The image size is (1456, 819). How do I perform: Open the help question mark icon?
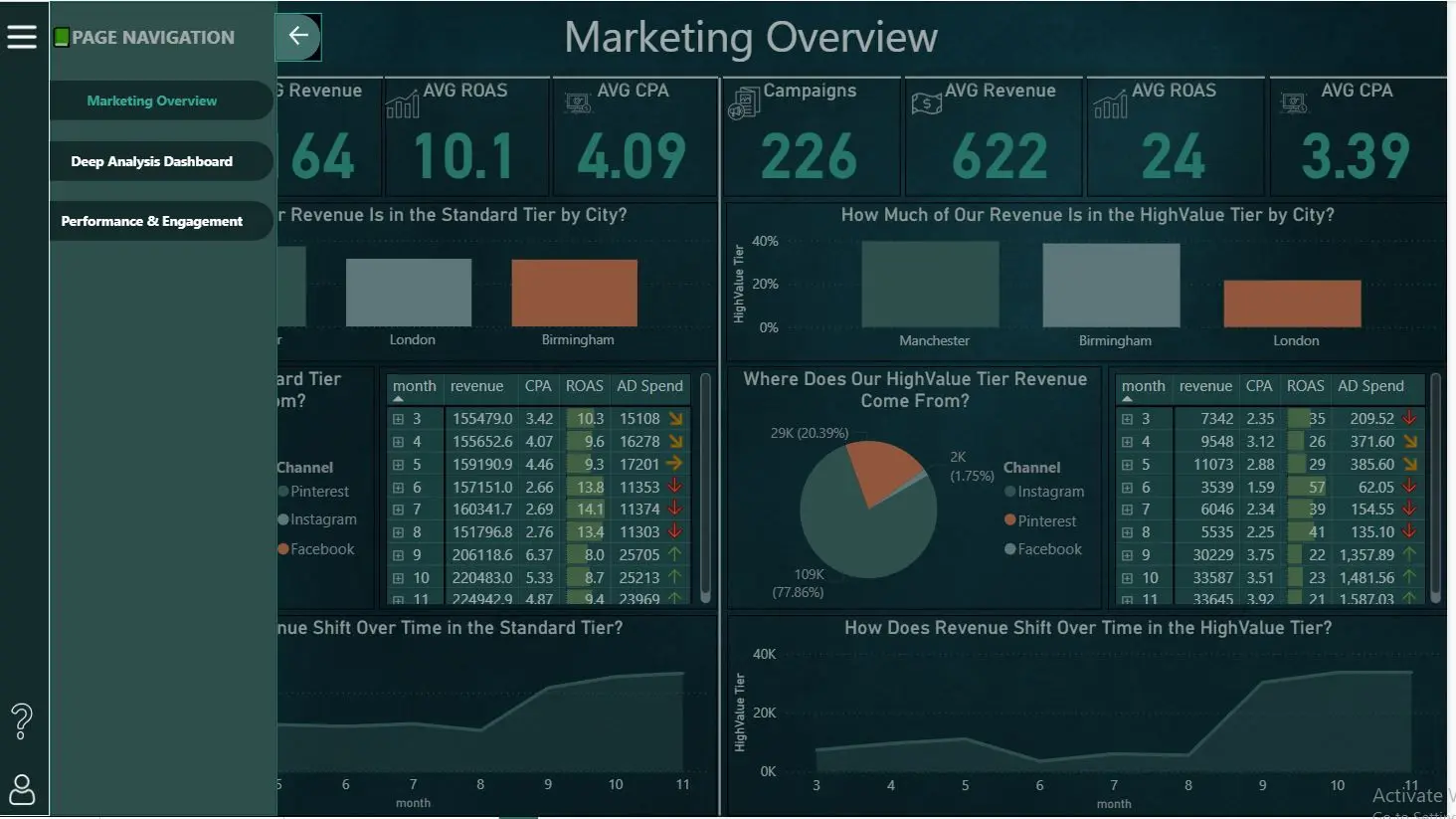[22, 720]
